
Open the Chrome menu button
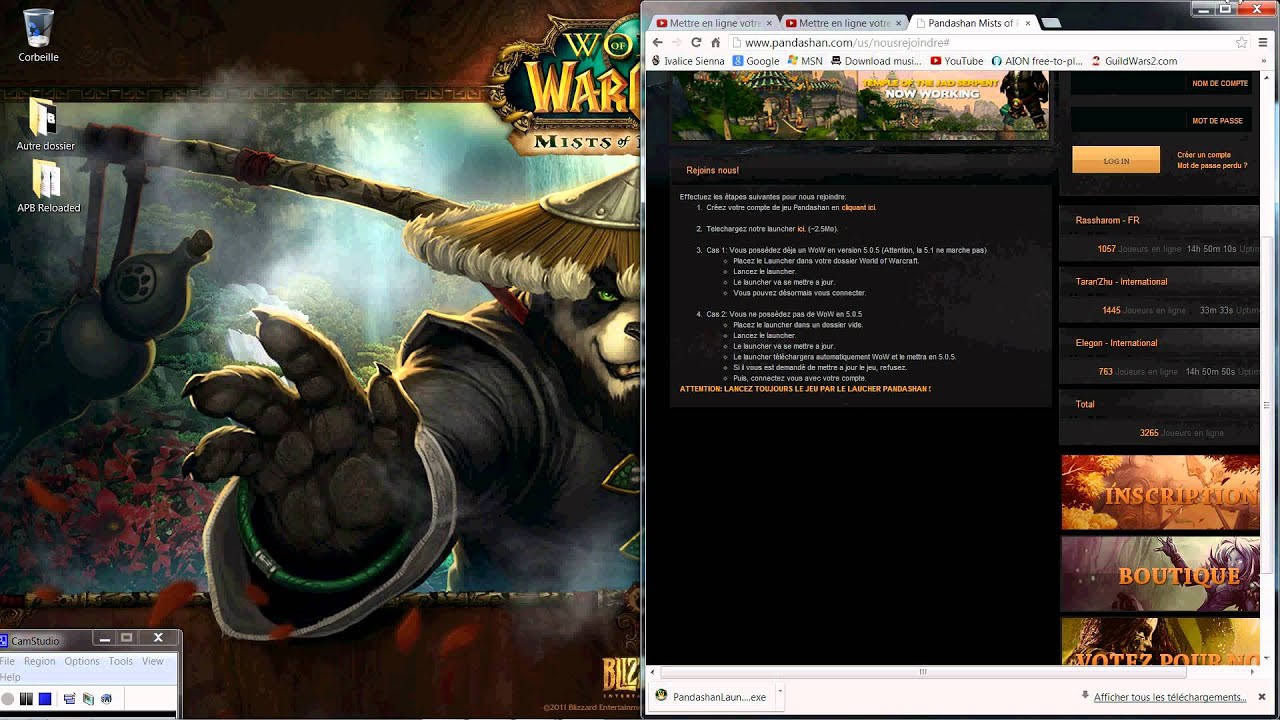click(1263, 43)
